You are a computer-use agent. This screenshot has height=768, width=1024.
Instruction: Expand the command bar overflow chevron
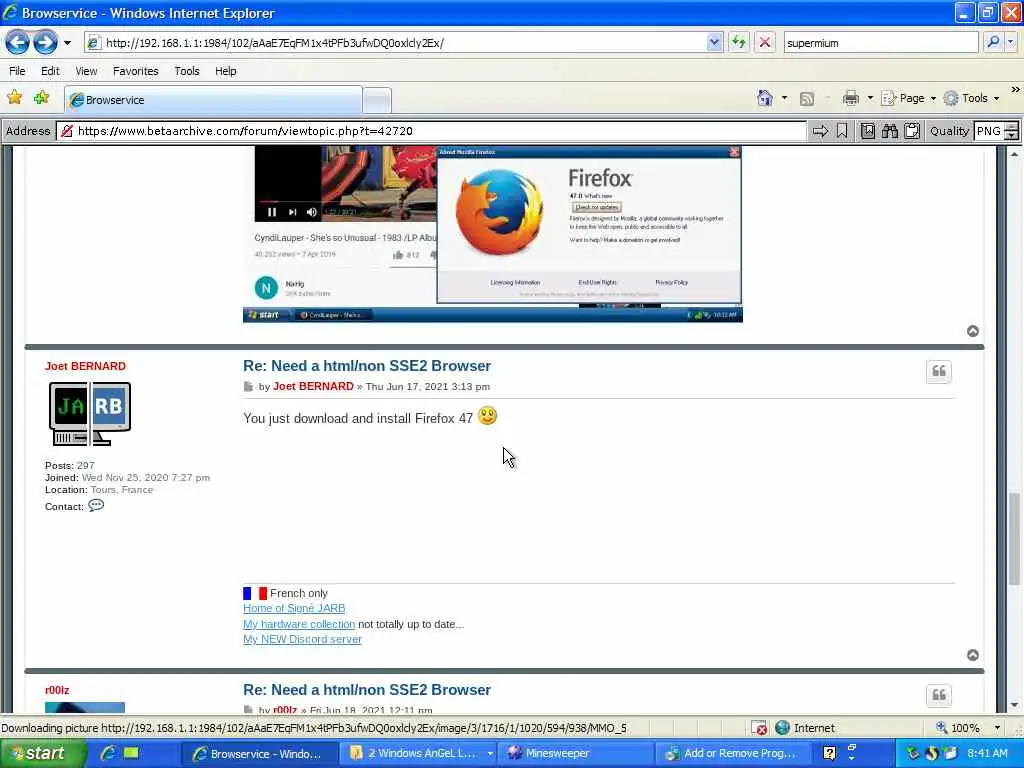point(1015,89)
